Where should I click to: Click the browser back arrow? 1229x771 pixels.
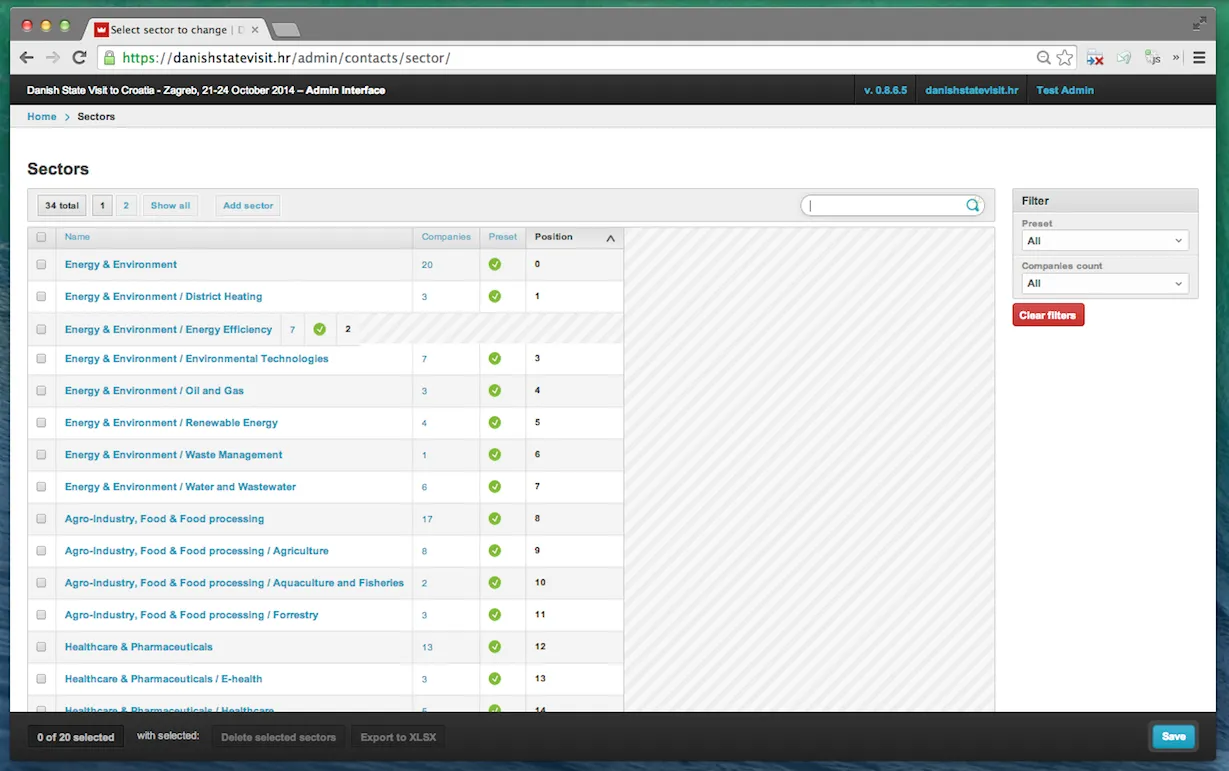[x=27, y=58]
